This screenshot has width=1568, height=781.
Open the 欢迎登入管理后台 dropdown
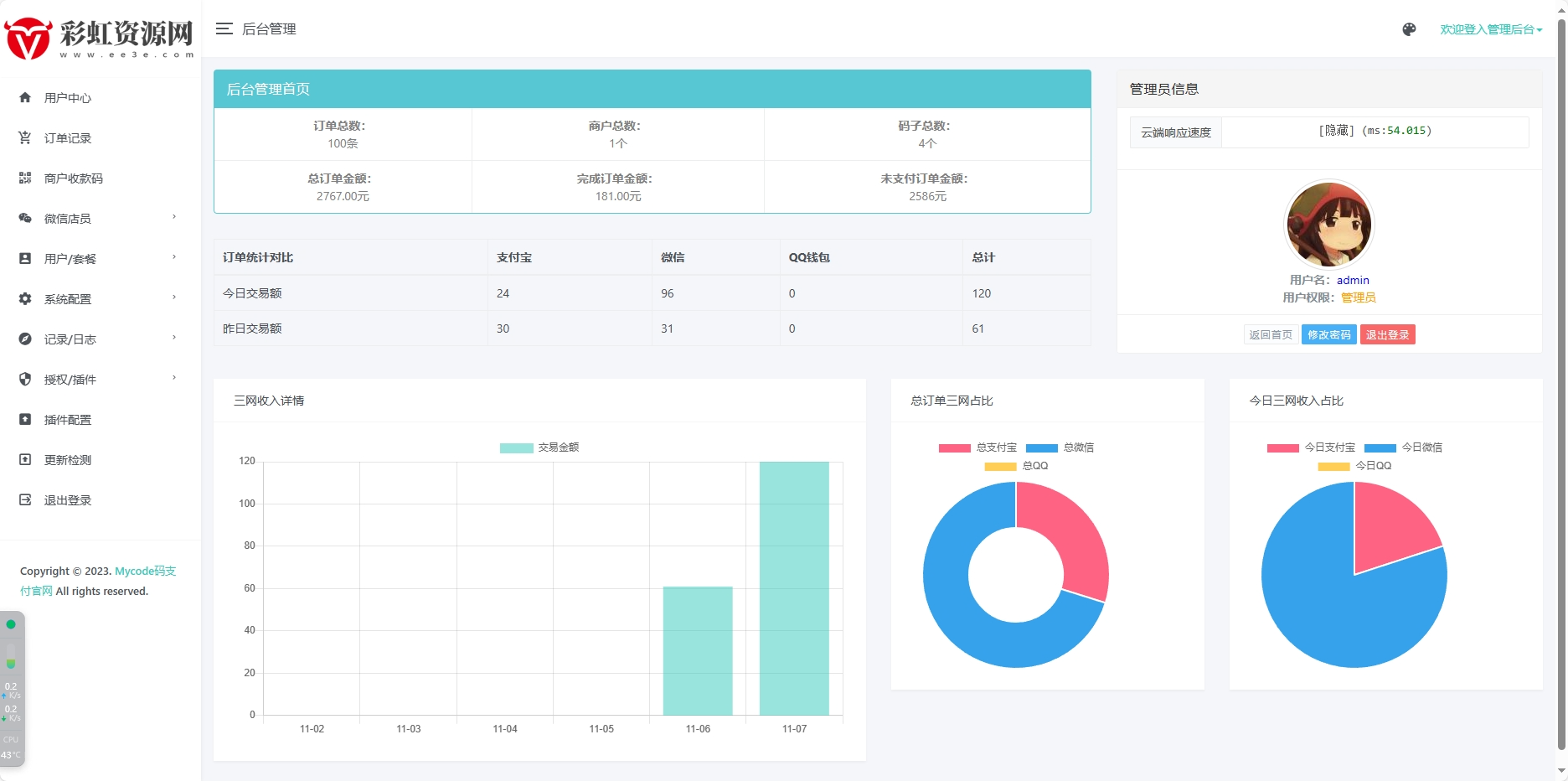1490,29
